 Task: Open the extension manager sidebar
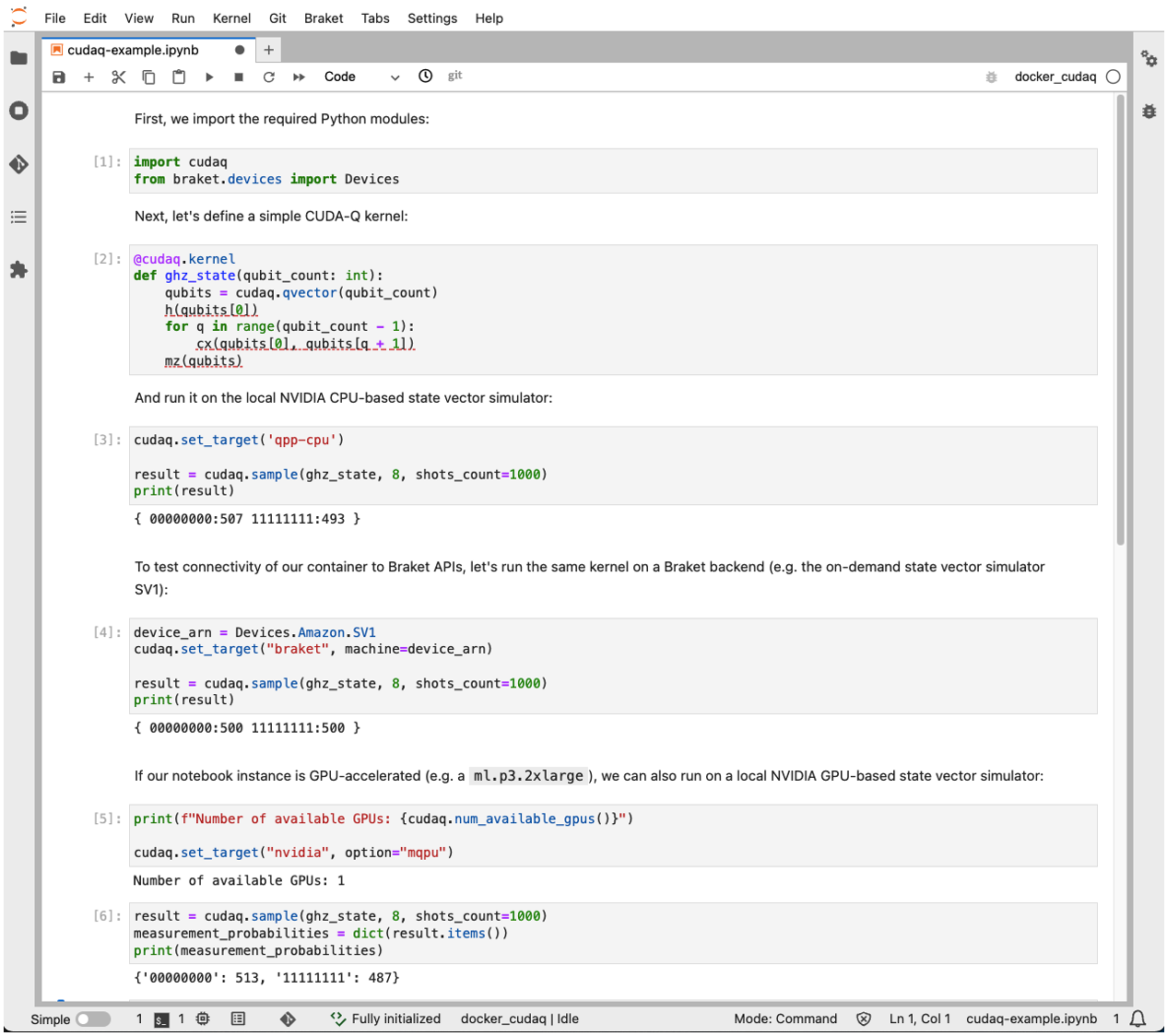coord(19,268)
